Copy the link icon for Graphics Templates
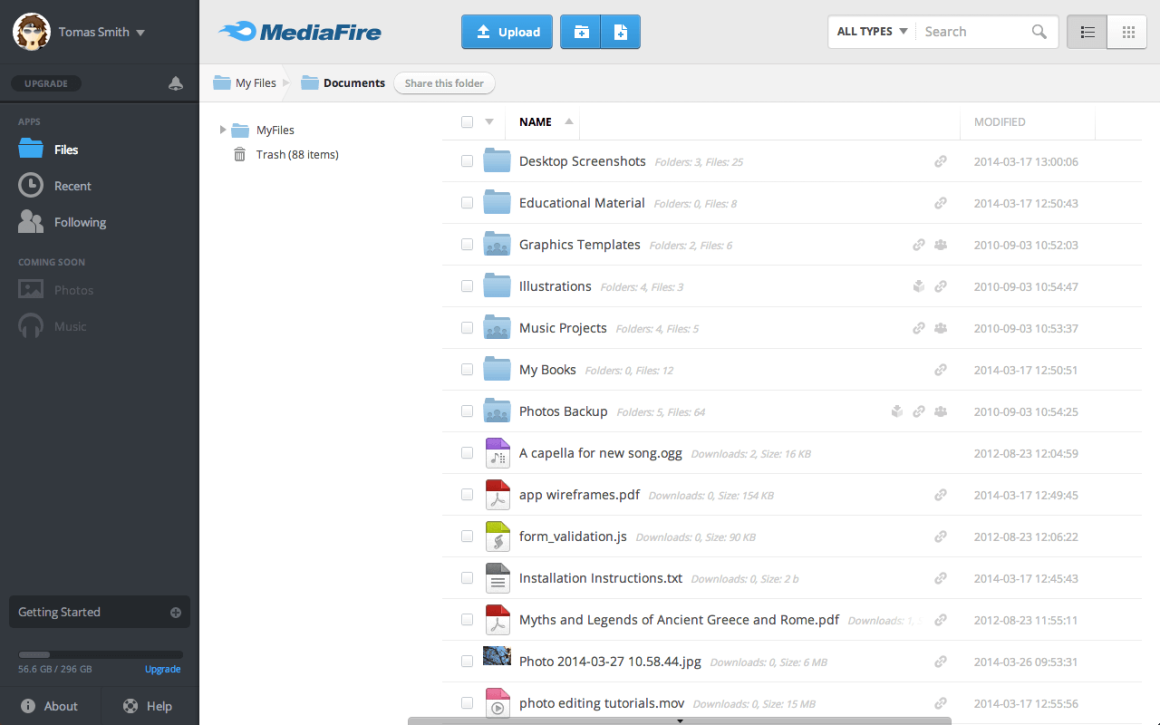The image size is (1160, 725). click(x=918, y=244)
